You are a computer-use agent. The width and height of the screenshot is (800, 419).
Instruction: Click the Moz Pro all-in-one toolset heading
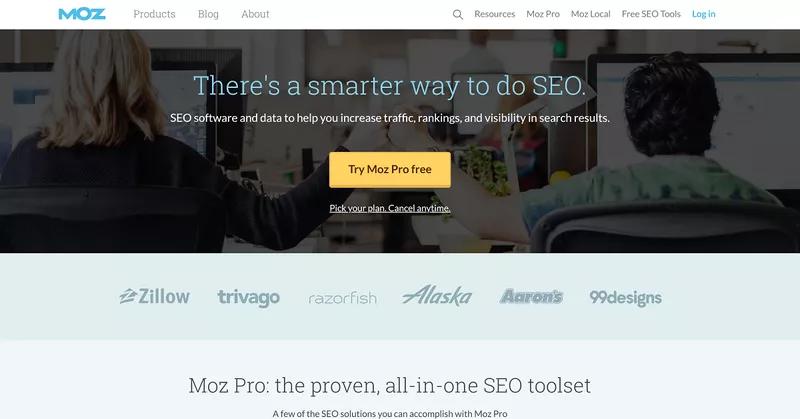[390, 385]
